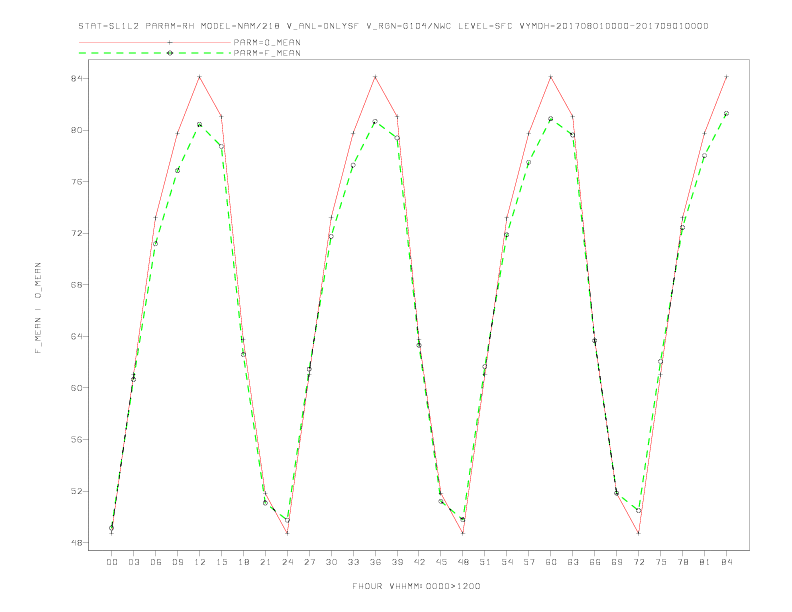792x612 pixels.
Task: Click the x-axis forecast hour label 42
Action: [419, 562]
